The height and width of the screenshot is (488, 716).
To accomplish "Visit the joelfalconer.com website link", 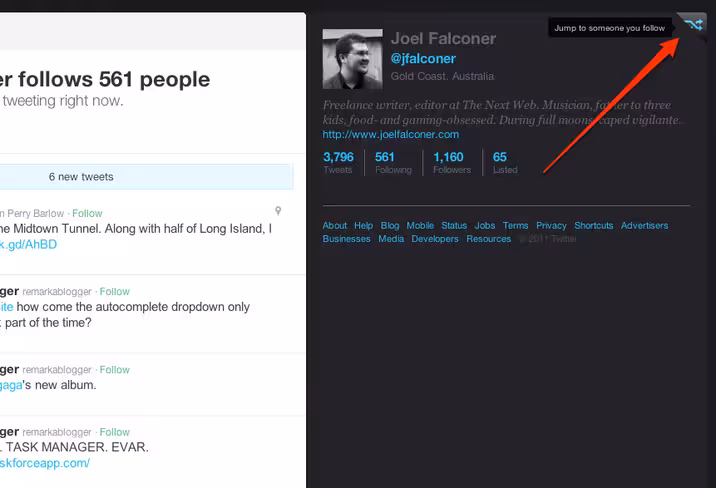I will [390, 134].
